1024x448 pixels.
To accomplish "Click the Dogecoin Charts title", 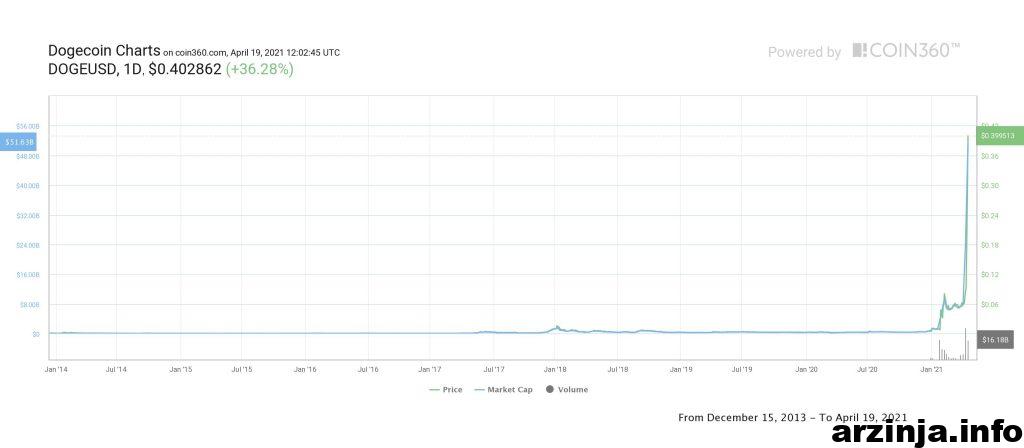I will [x=104, y=50].
